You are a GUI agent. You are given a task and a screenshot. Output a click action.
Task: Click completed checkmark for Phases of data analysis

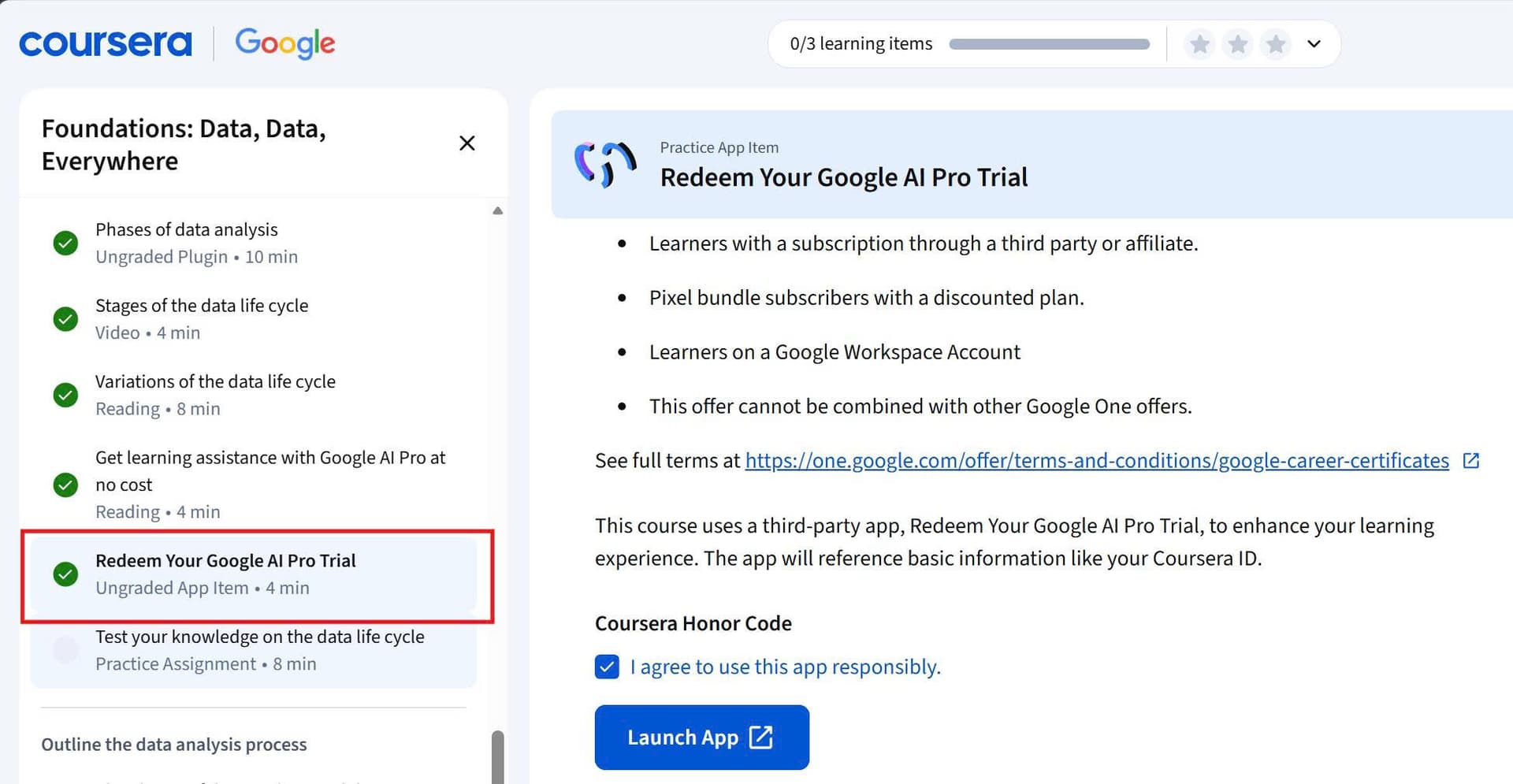pyautogui.click(x=65, y=243)
